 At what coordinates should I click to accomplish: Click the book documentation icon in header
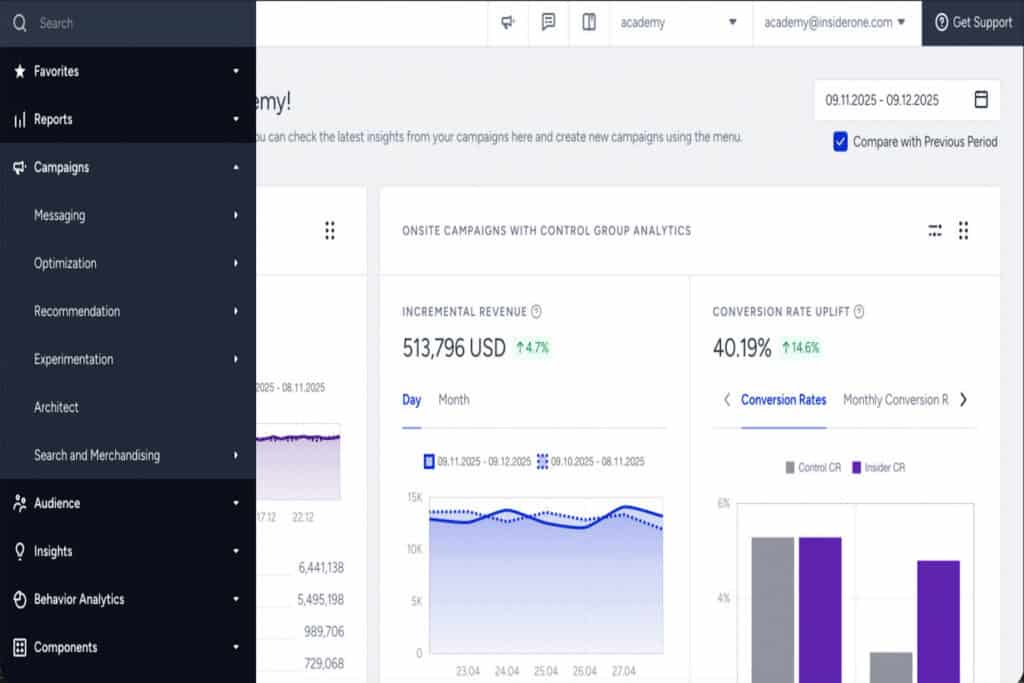coord(589,22)
